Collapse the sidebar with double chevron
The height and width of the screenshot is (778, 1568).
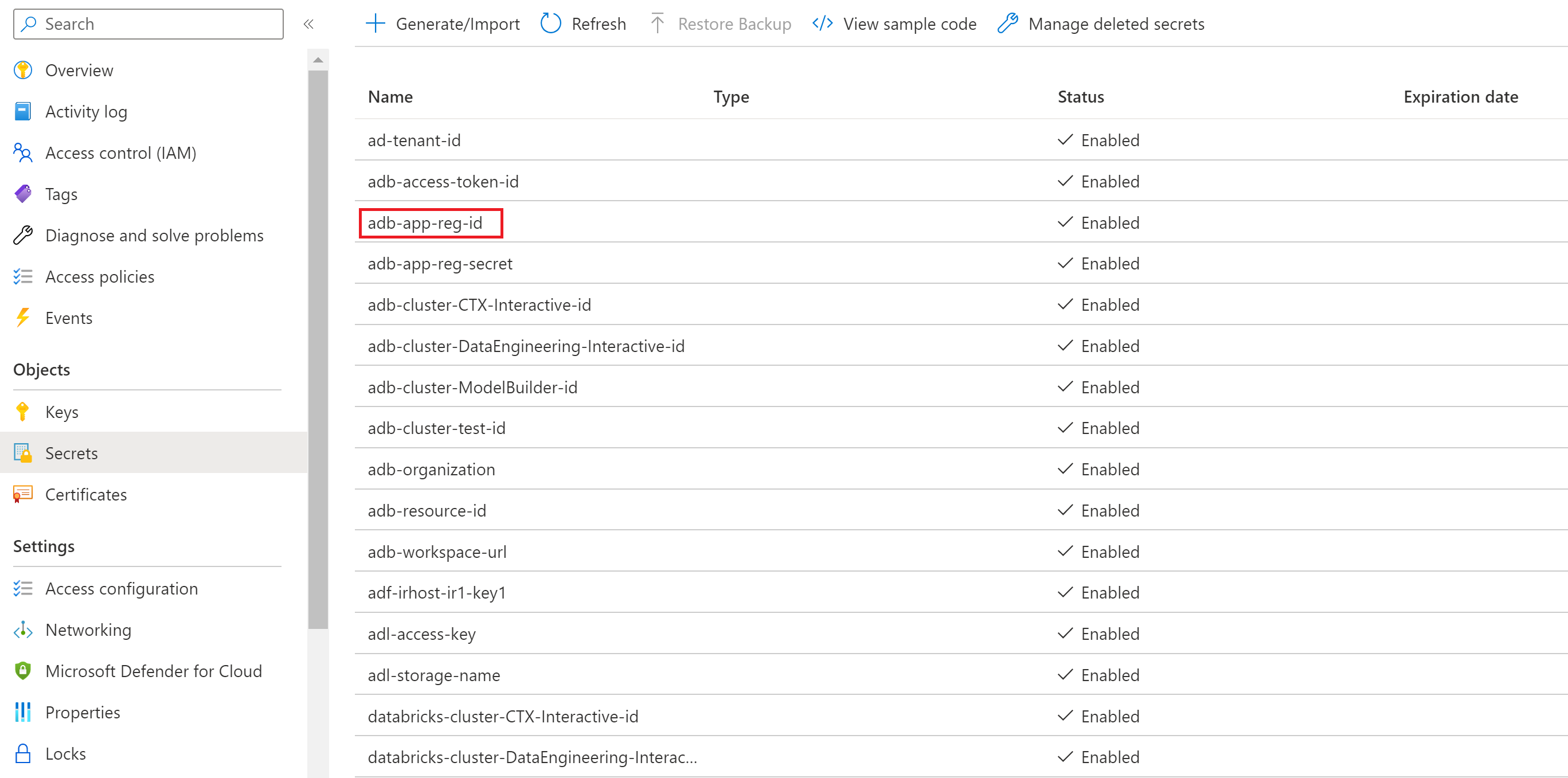click(x=308, y=24)
